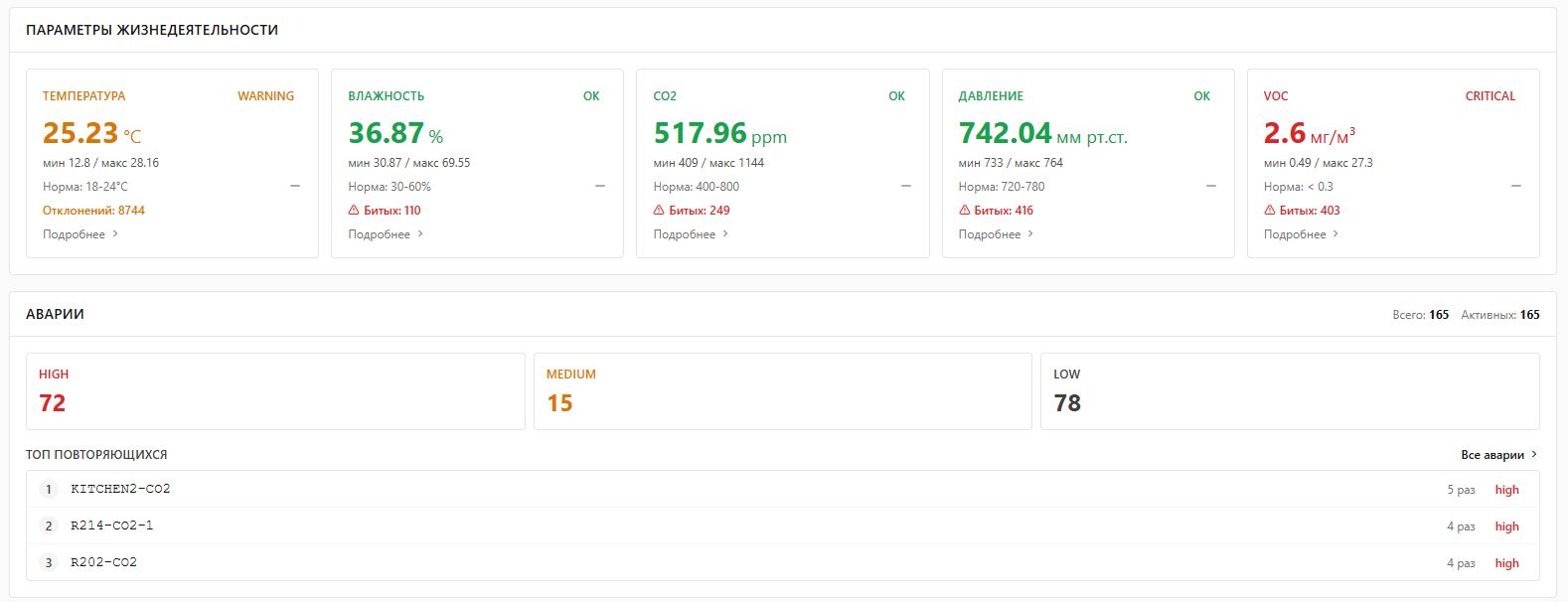The height and width of the screenshot is (602, 1568).
Task: Click the trend dash icon in VOC card
Action: tap(1515, 186)
